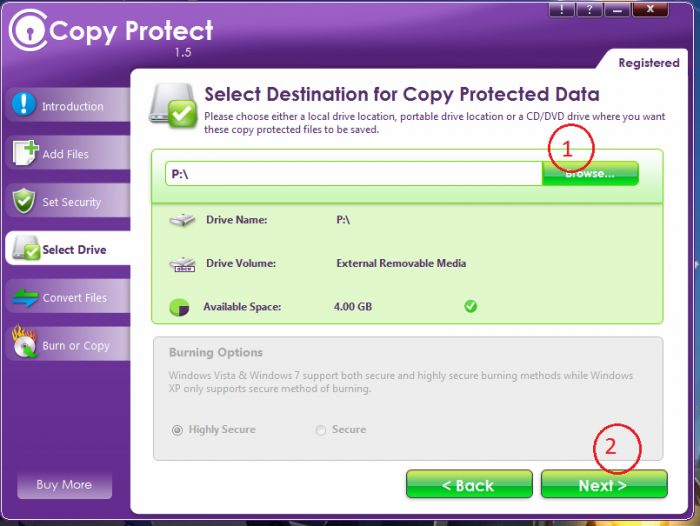Select the Highly Secure burning option
Image resolution: width=700 pixels, height=526 pixels.
[x=178, y=430]
